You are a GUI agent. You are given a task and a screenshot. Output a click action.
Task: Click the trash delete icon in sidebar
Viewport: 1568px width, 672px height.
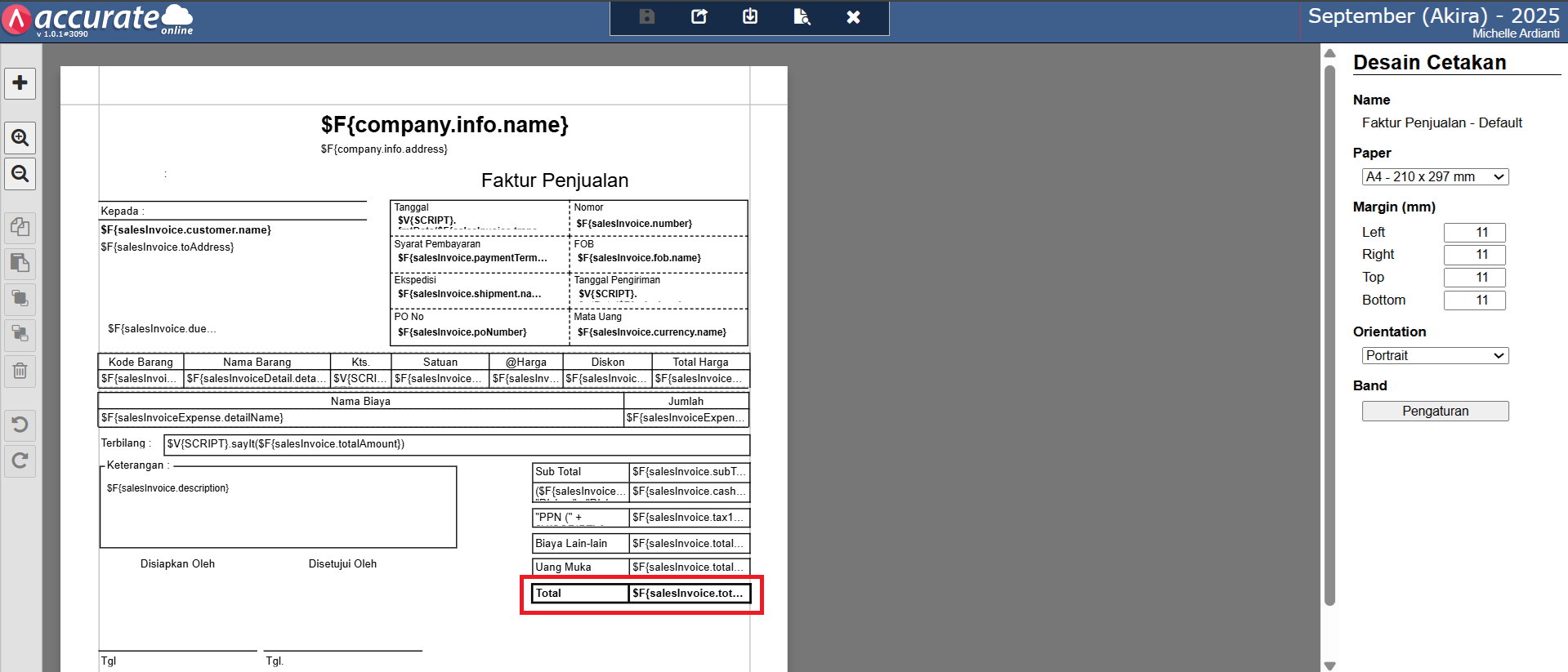[x=20, y=372]
